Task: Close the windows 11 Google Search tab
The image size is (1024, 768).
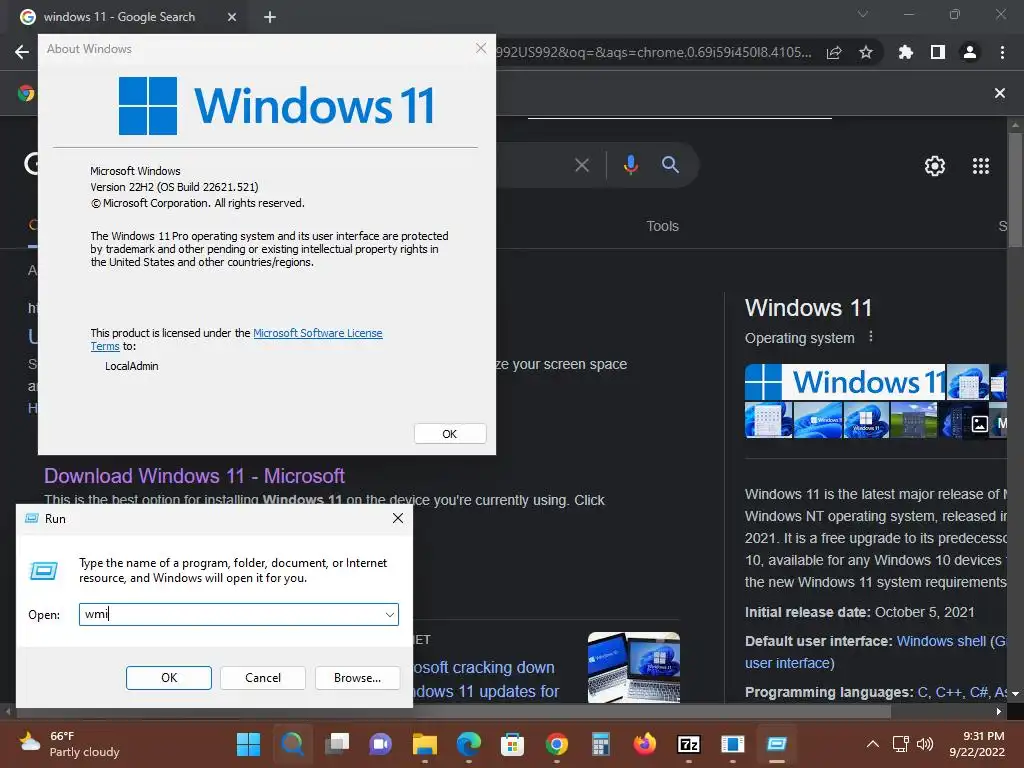Action: (x=232, y=18)
